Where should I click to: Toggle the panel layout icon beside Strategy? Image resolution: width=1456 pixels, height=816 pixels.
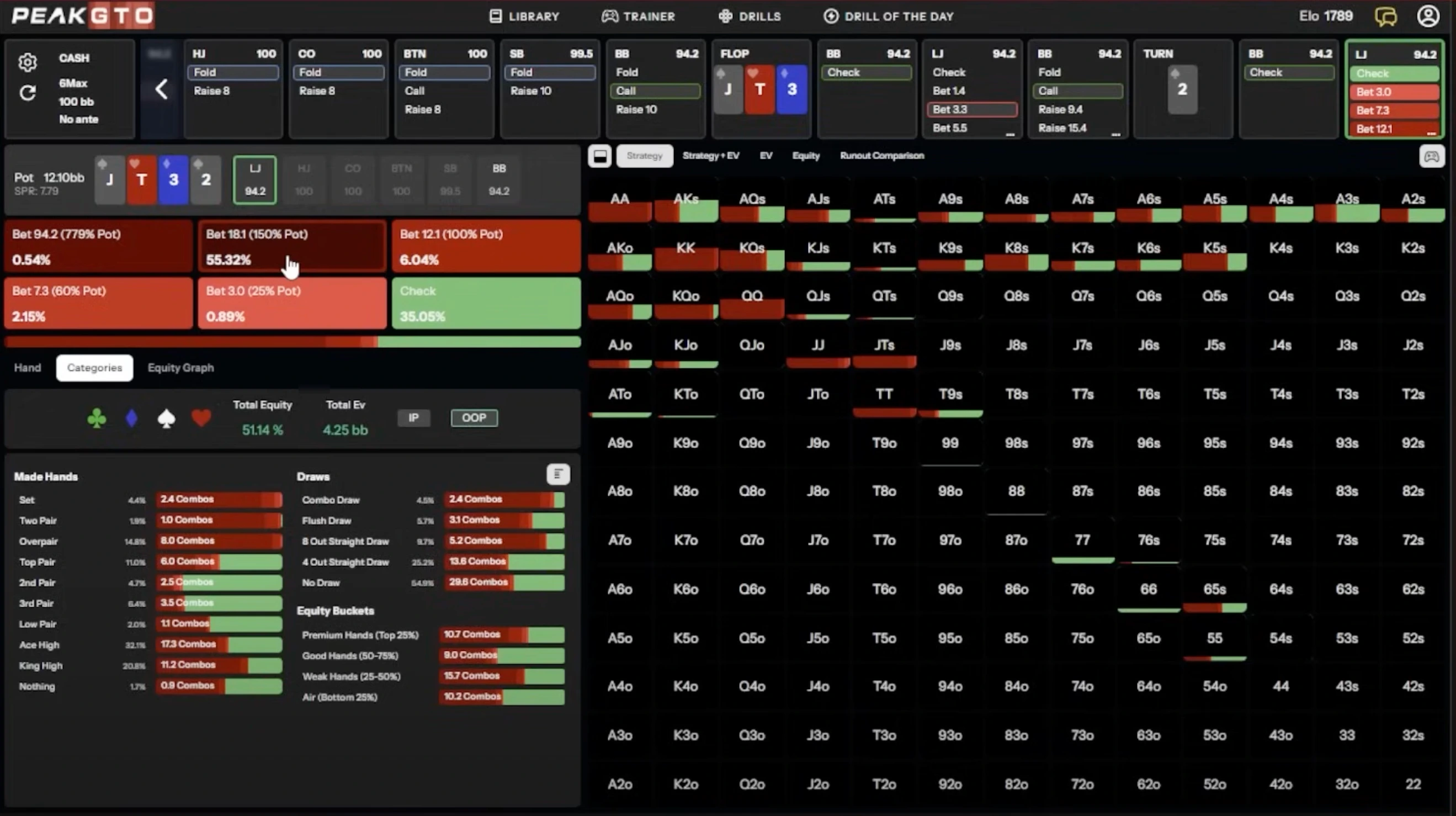click(x=600, y=156)
